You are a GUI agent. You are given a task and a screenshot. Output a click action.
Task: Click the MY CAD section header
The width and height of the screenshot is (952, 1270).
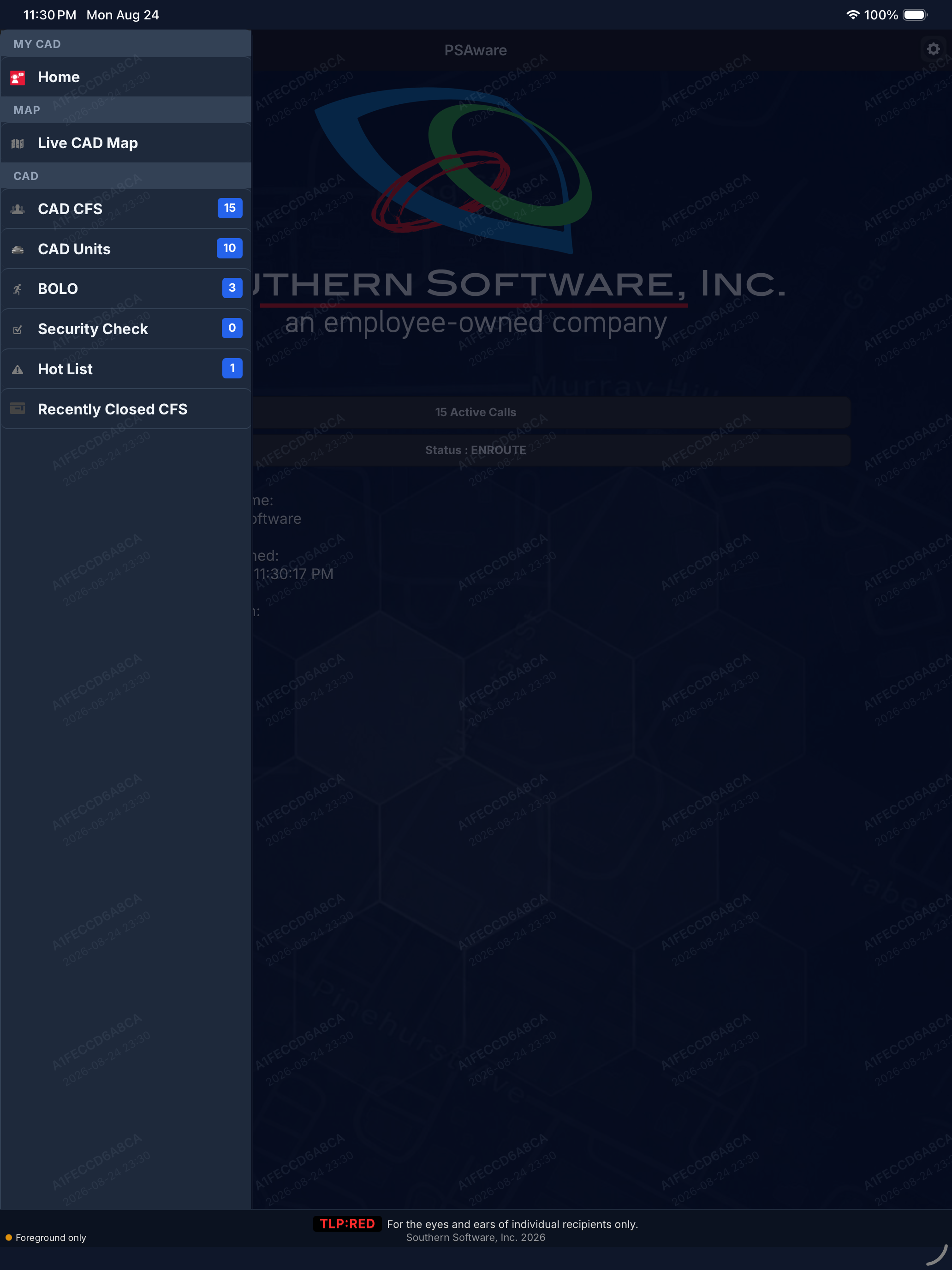tap(125, 44)
